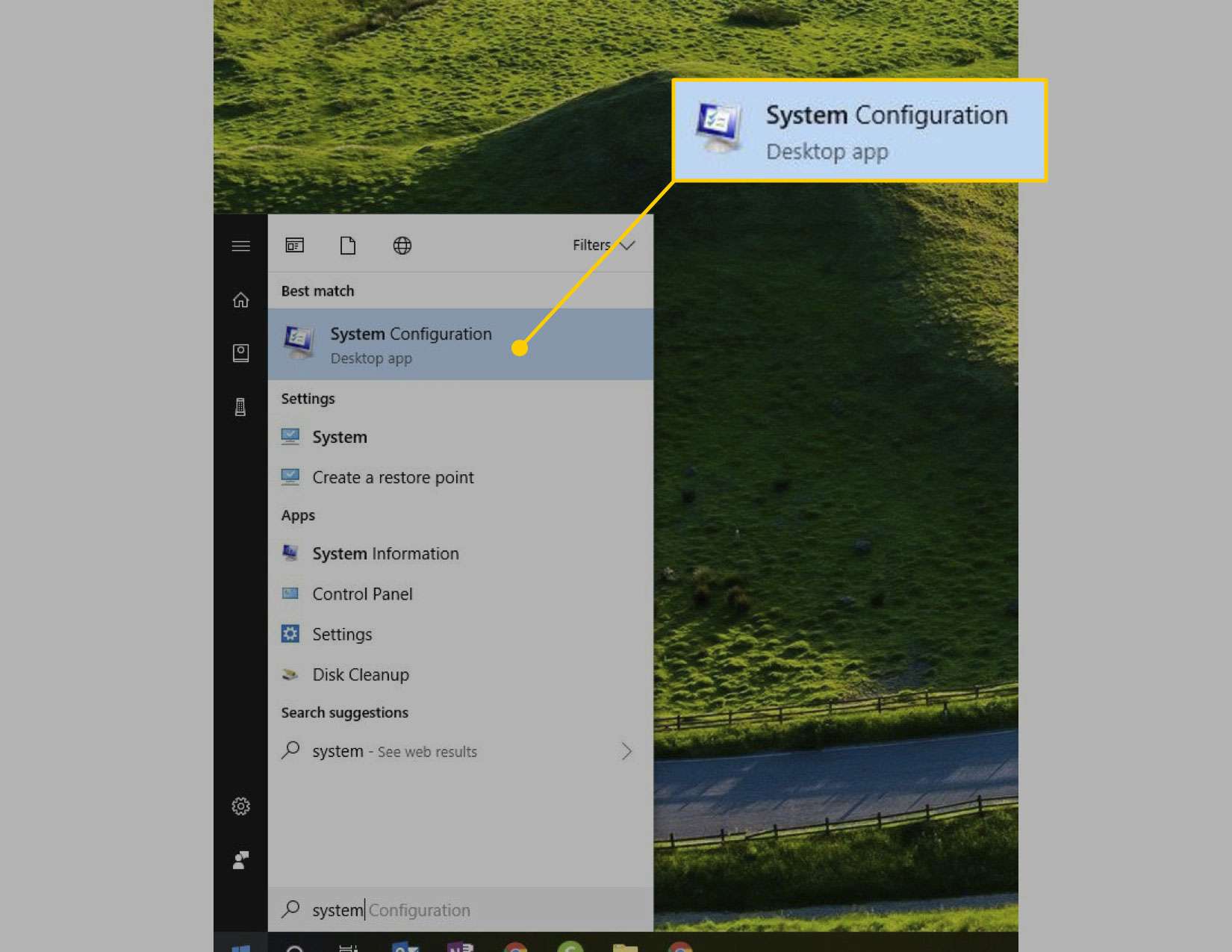Click the Home icon in sidebar
The height and width of the screenshot is (952, 1232).
(240, 300)
